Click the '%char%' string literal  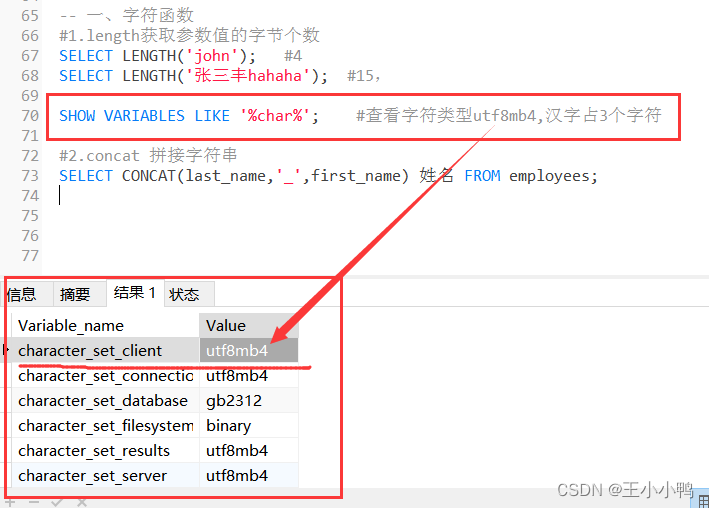(x=274, y=116)
